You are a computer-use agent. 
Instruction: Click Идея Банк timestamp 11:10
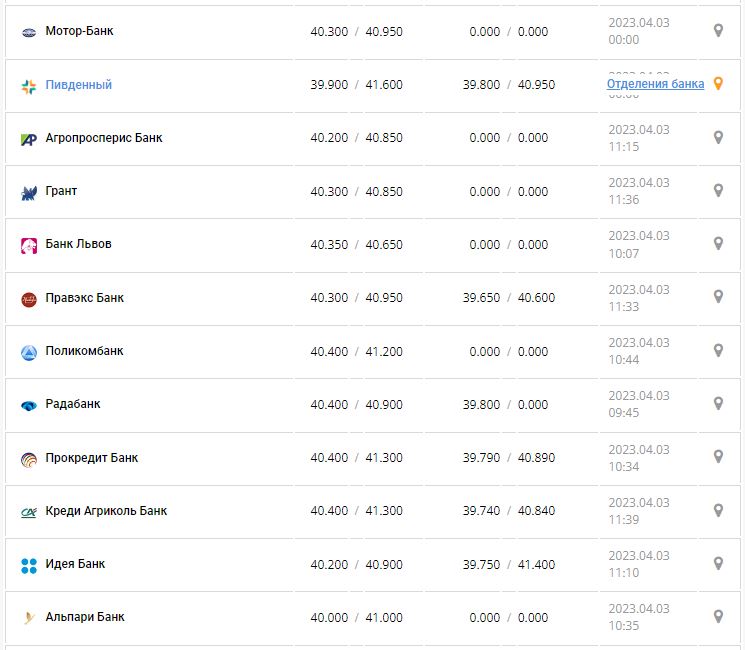[x=623, y=573]
